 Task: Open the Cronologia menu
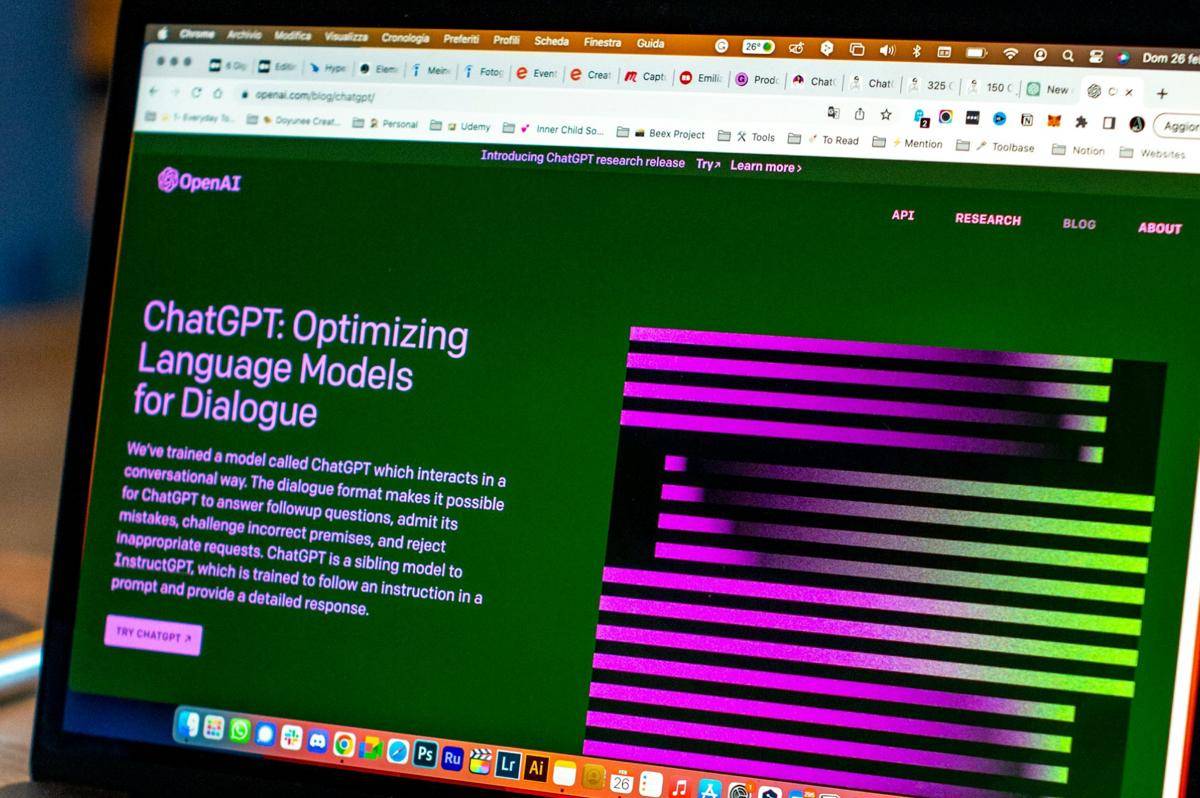coord(405,38)
